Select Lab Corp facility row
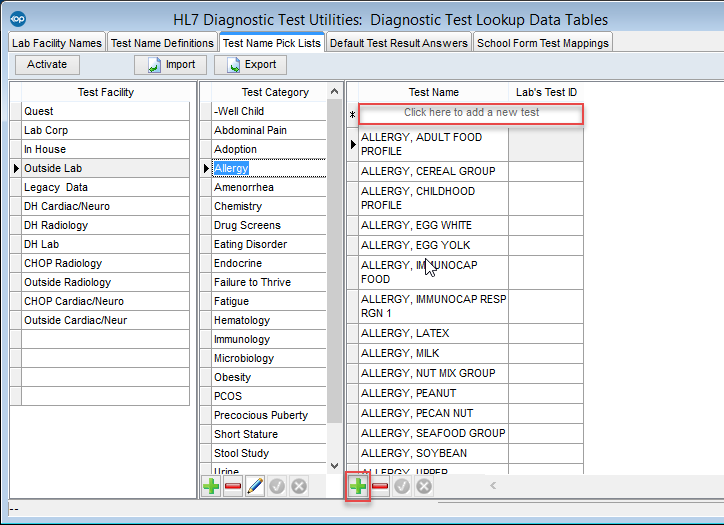 tap(105, 130)
